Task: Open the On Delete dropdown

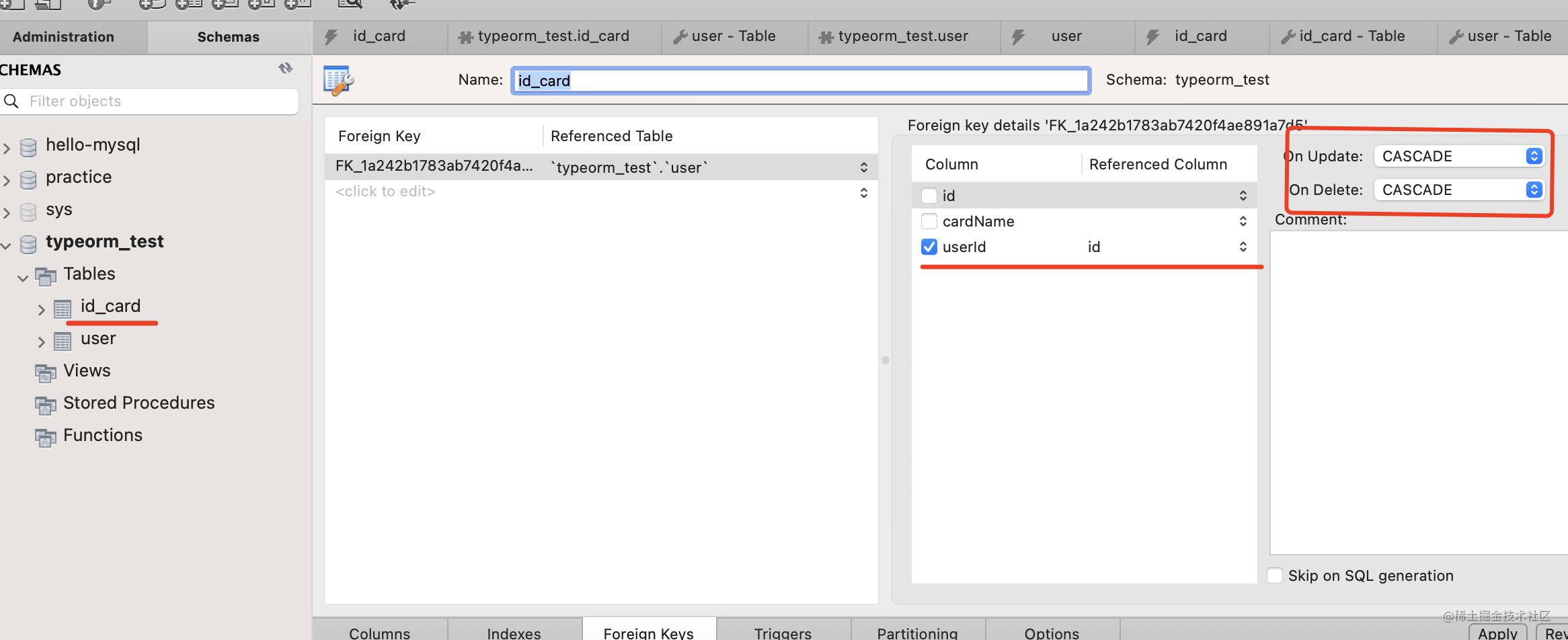Action: click(x=1458, y=190)
